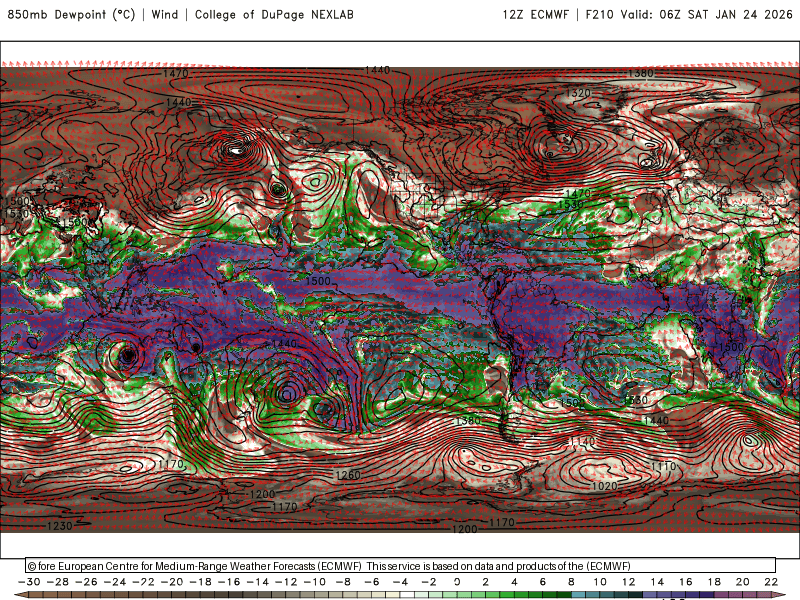Click the -30 value on the color scale

coord(29,582)
